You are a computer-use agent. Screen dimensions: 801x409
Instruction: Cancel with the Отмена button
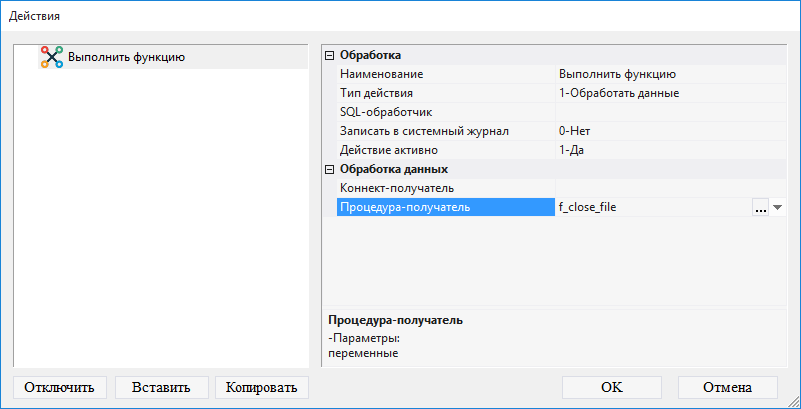click(727, 387)
